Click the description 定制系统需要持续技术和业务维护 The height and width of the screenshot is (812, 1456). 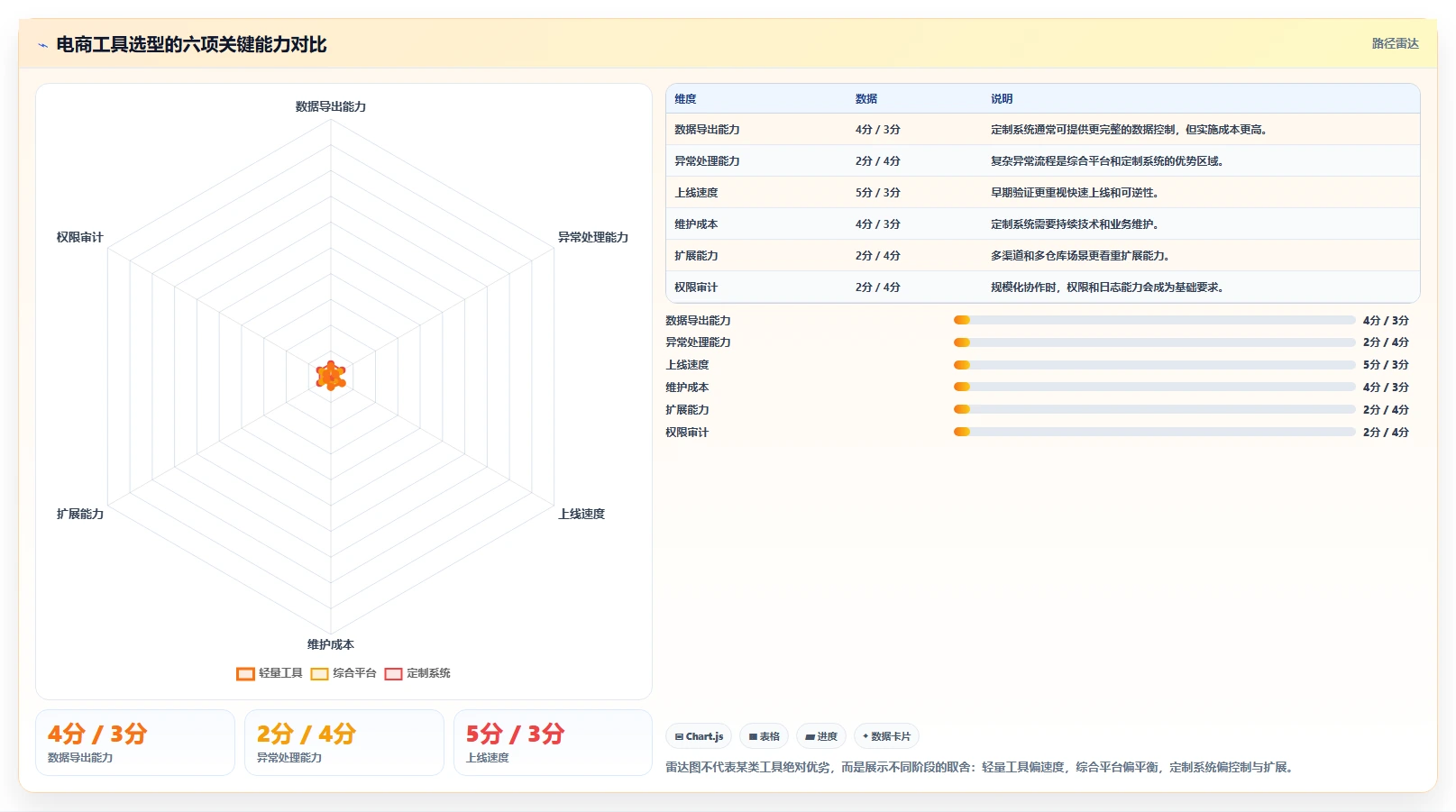[x=1075, y=224]
